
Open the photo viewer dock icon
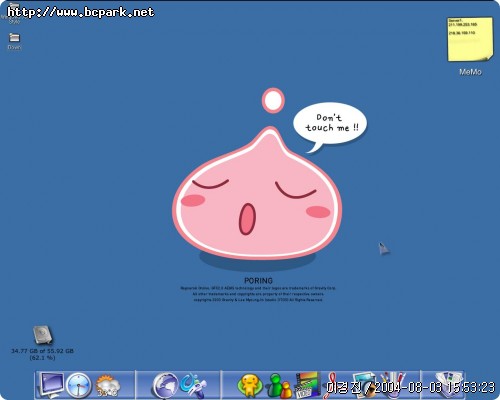[363, 385]
